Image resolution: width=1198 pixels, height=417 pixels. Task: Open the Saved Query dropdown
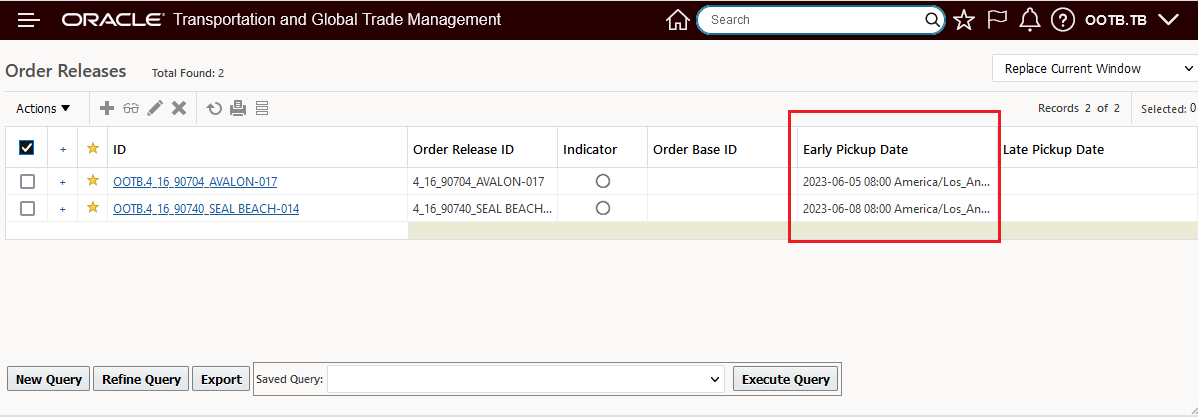tap(526, 379)
